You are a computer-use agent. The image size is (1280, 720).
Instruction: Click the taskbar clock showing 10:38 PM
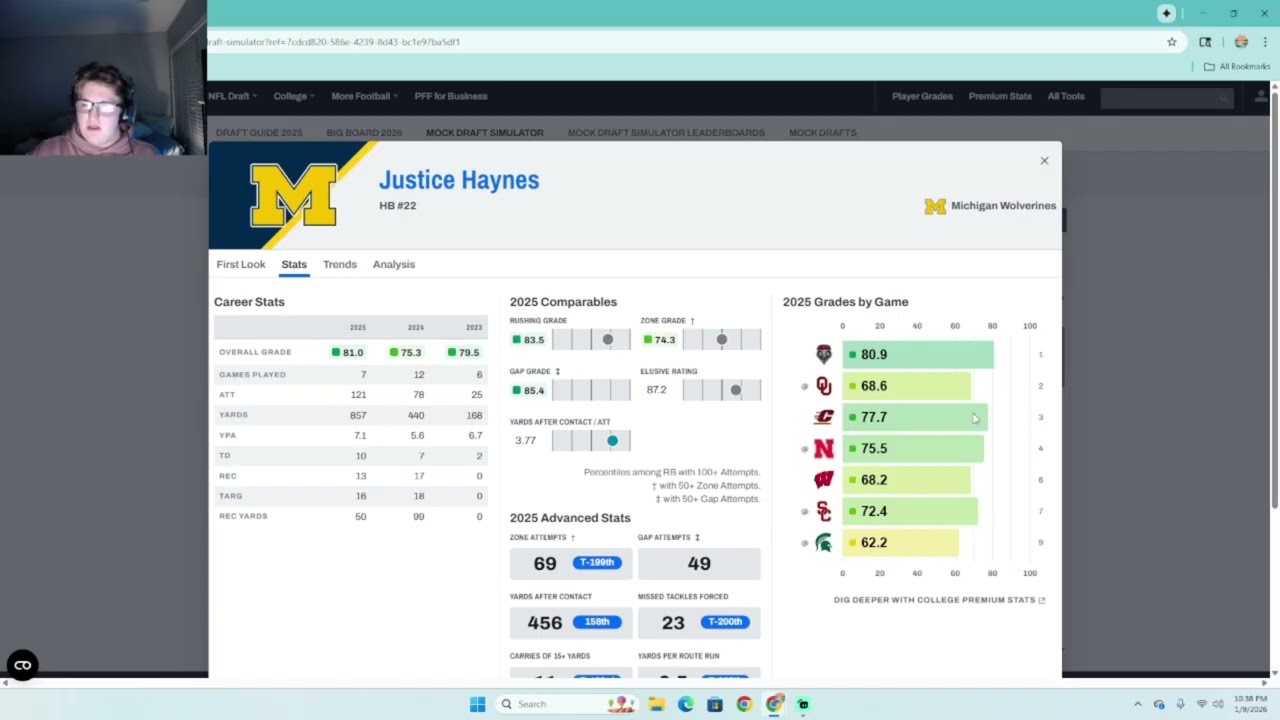[x=1250, y=704]
